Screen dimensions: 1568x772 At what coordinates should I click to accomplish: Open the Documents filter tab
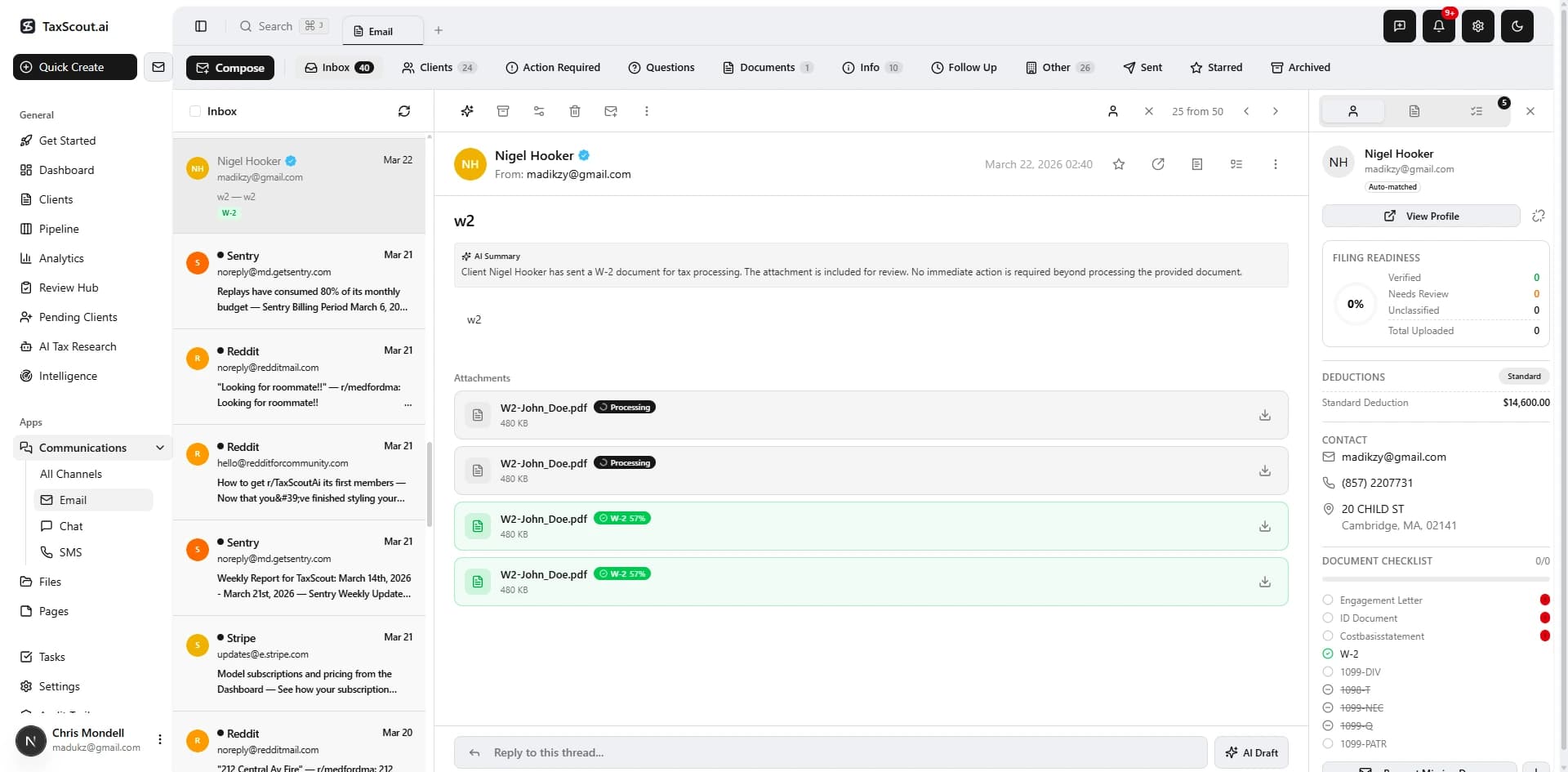pyautogui.click(x=768, y=67)
